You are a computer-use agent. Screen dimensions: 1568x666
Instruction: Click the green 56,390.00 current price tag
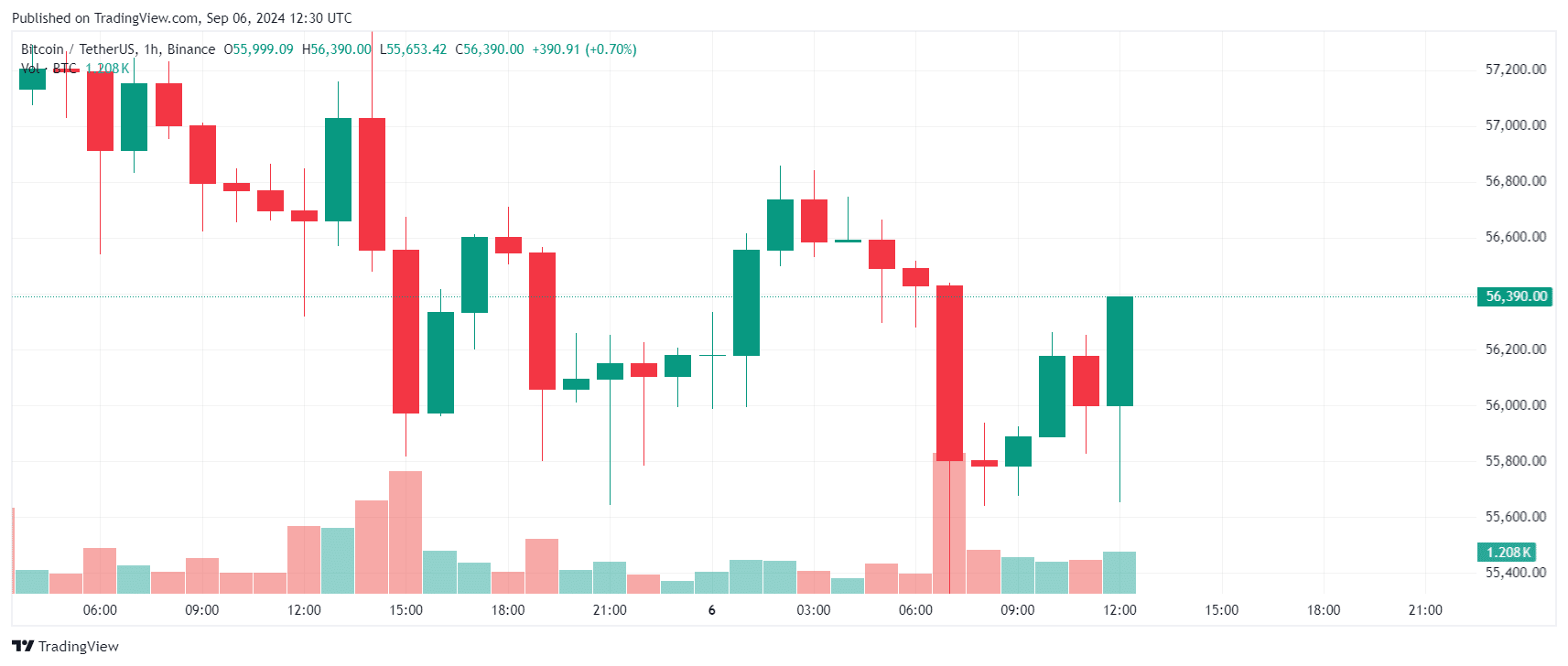click(1515, 296)
